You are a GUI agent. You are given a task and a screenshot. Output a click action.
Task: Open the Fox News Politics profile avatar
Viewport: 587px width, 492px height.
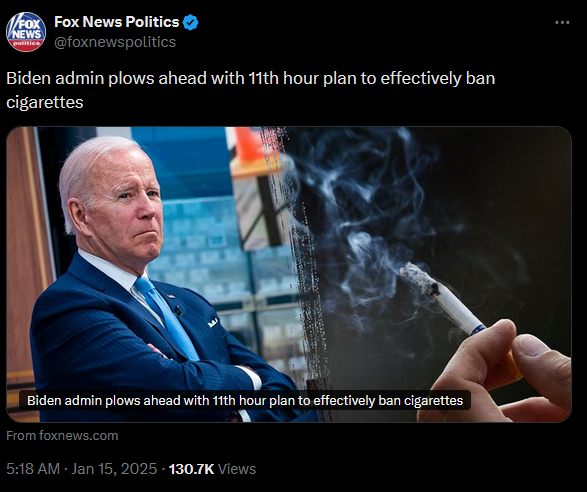26,32
